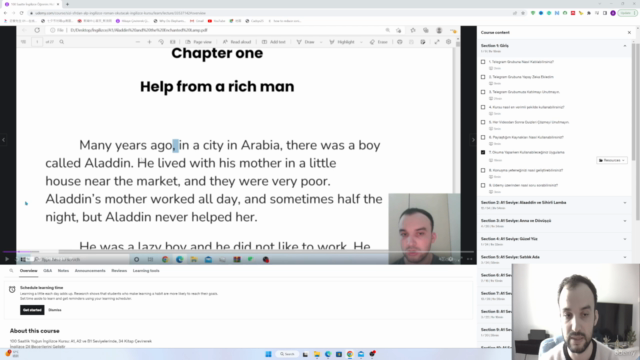Image resolution: width=640 pixels, height=360 pixels.
Task: Open the Overview tab
Action: (x=29, y=271)
